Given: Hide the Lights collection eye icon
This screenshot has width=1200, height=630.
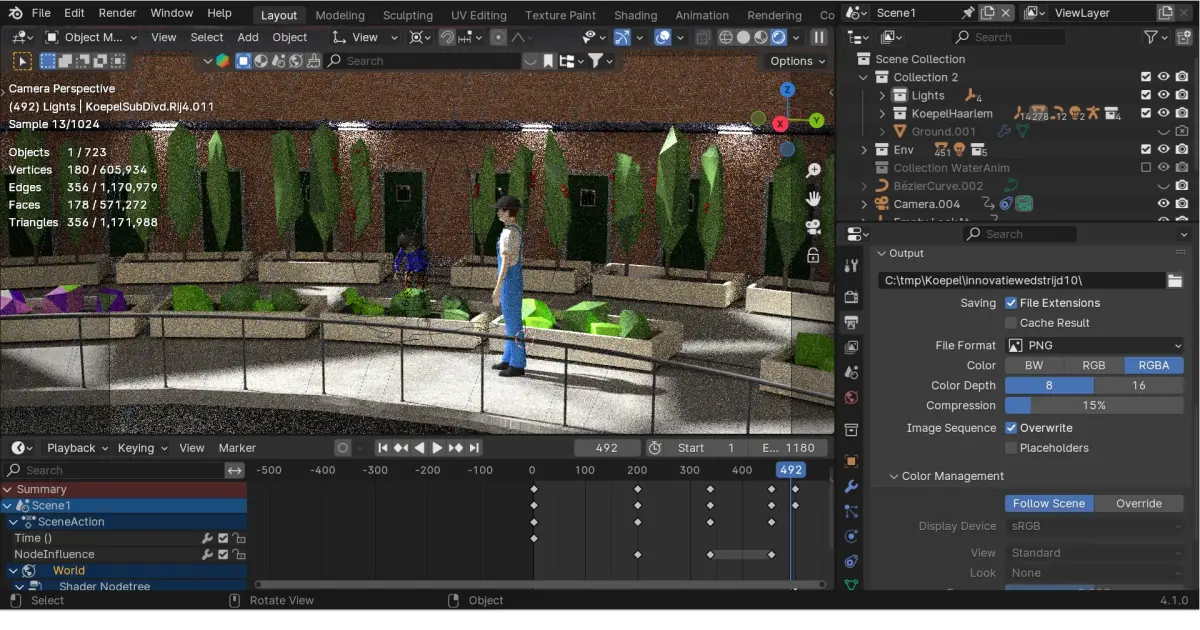Looking at the screenshot, I should pyautogui.click(x=1164, y=95).
